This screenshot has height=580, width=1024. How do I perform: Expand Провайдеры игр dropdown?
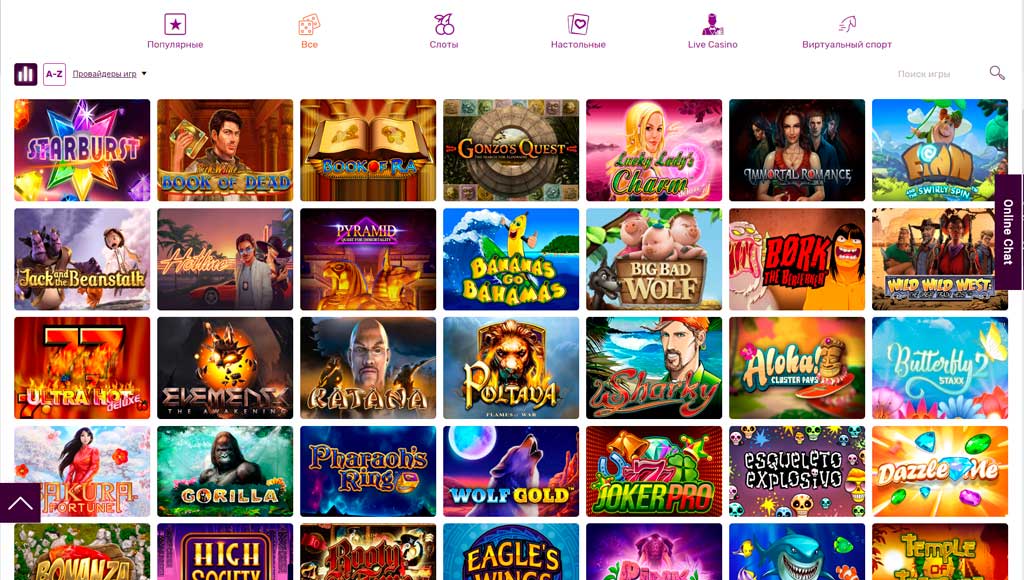pos(109,74)
